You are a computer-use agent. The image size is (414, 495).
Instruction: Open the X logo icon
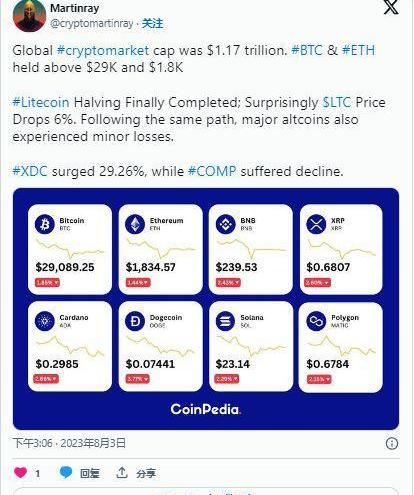391,7
